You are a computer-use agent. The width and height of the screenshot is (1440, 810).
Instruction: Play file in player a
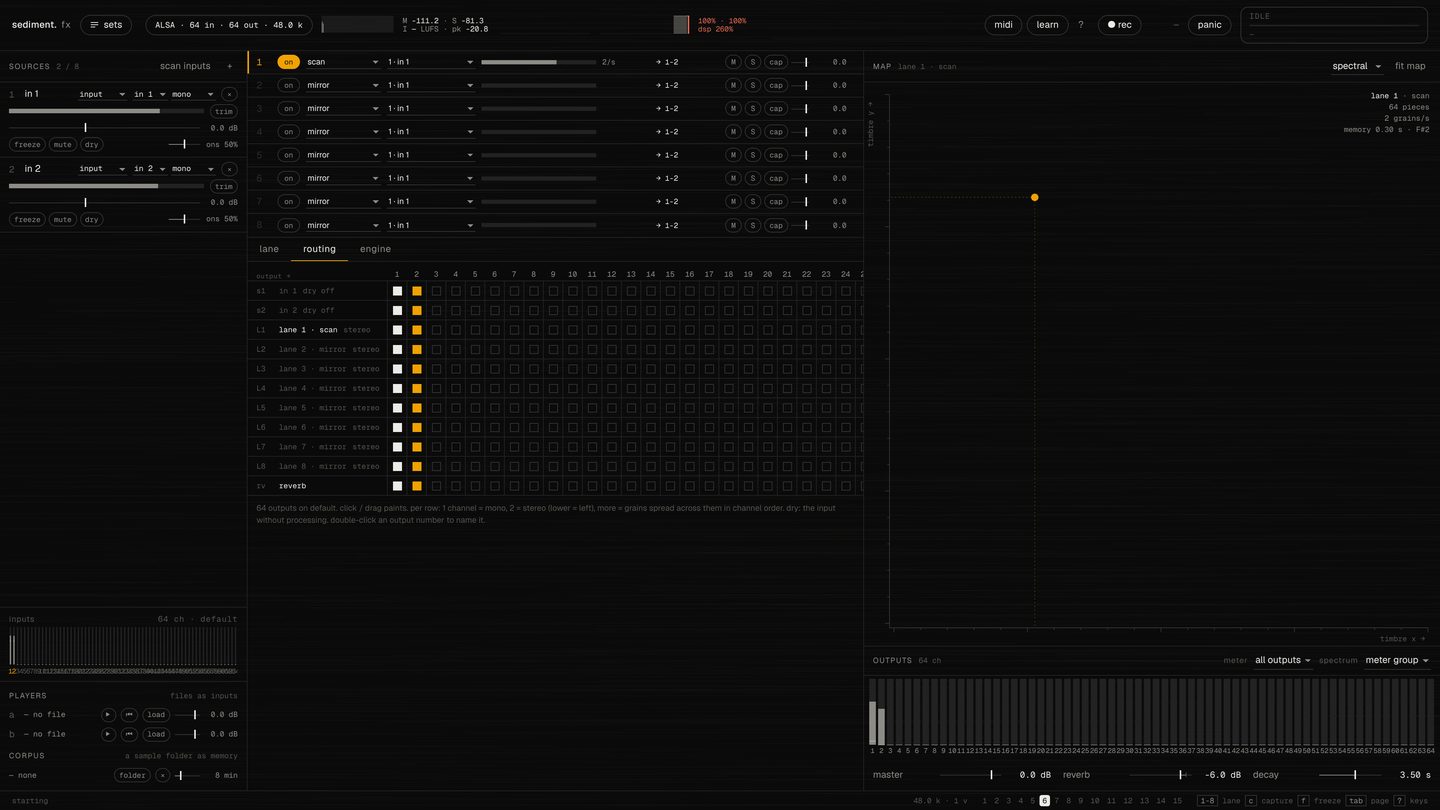(108, 715)
